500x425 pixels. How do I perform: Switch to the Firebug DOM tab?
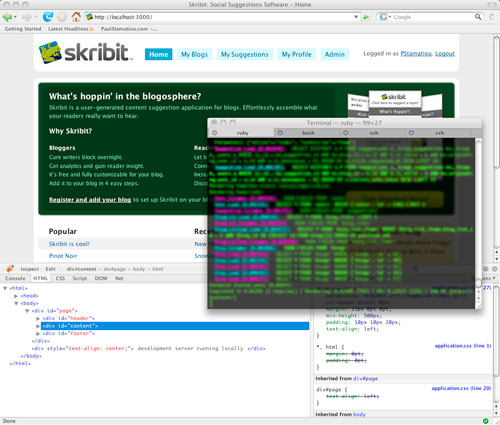click(x=101, y=278)
